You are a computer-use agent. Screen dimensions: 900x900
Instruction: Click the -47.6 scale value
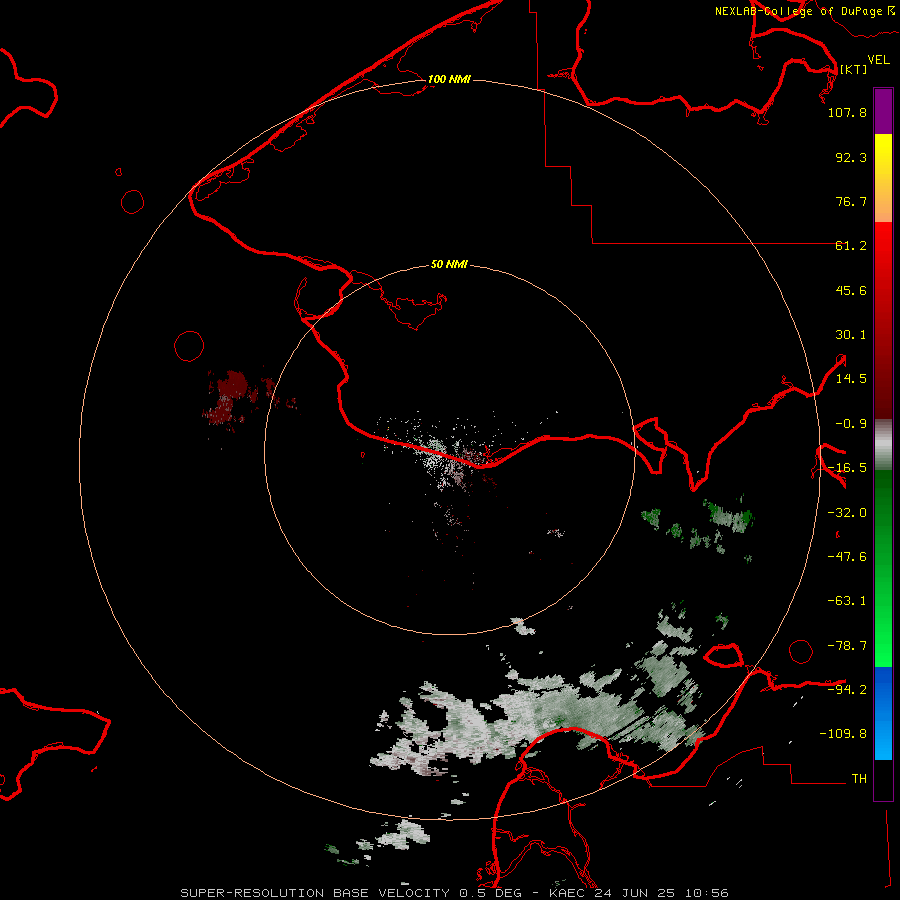[847, 557]
